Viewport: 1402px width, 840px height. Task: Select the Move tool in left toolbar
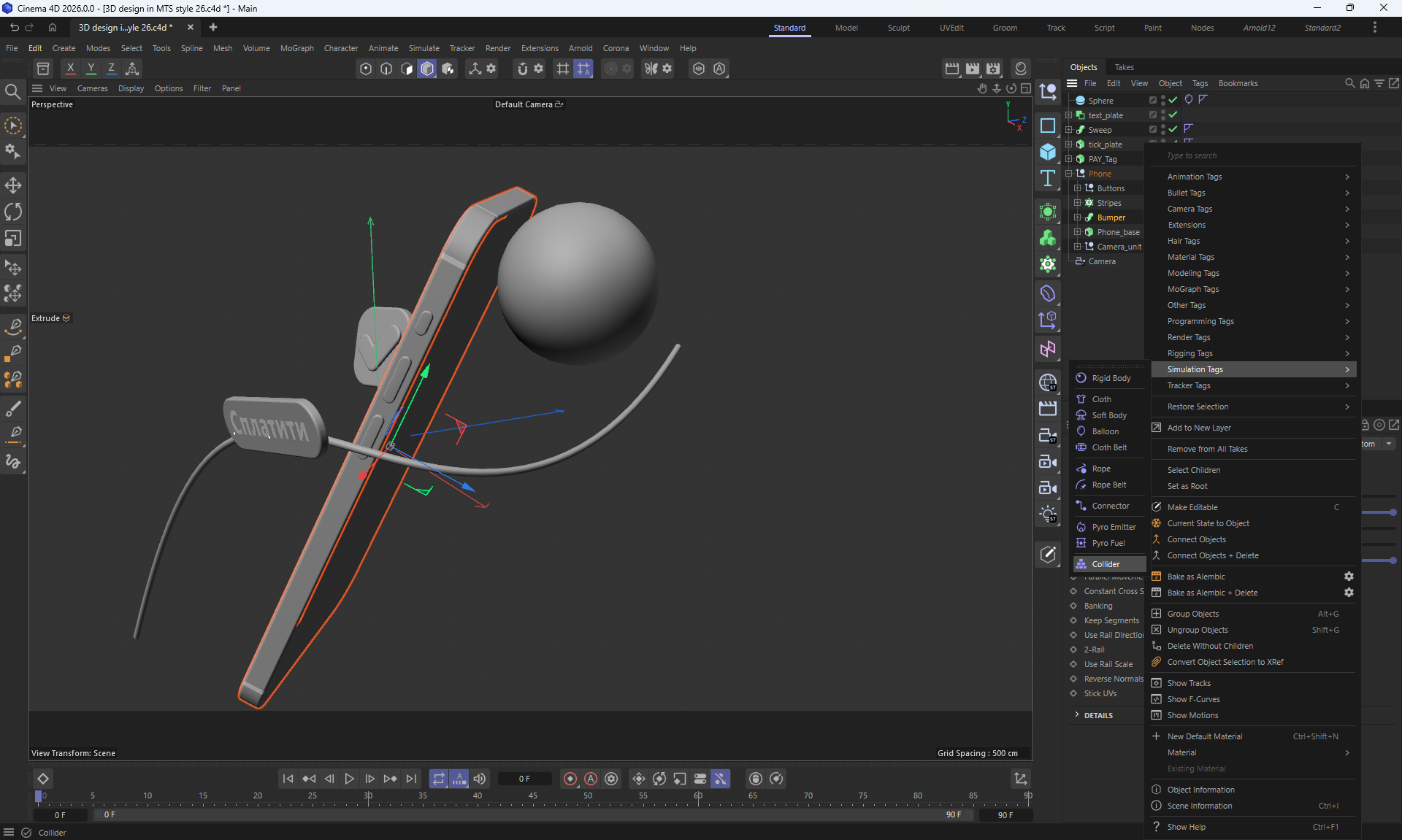pos(13,185)
